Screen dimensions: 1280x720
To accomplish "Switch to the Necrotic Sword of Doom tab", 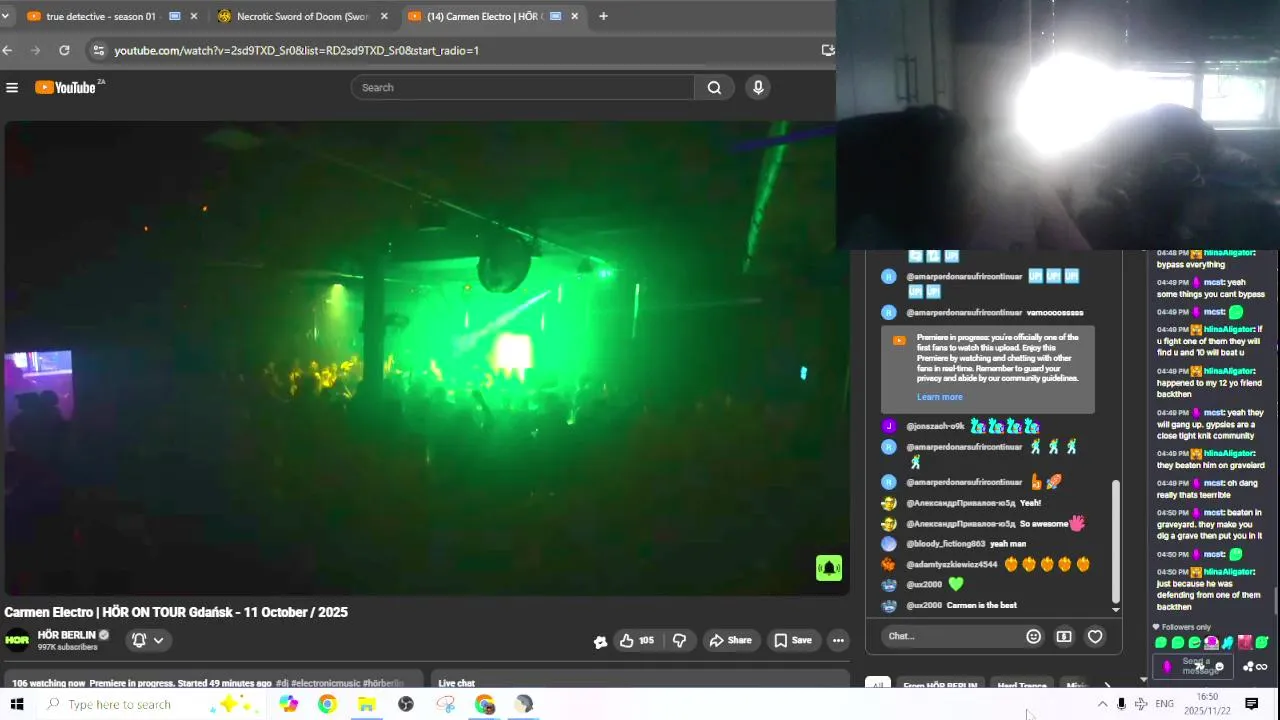I will (x=302, y=16).
